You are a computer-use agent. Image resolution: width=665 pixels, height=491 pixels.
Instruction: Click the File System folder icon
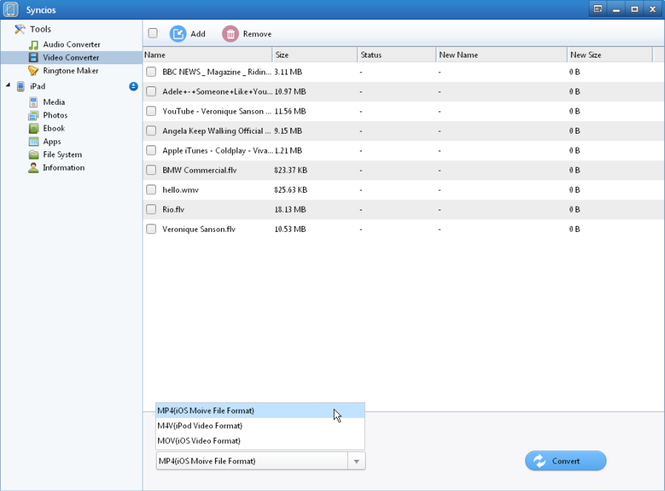coord(34,155)
